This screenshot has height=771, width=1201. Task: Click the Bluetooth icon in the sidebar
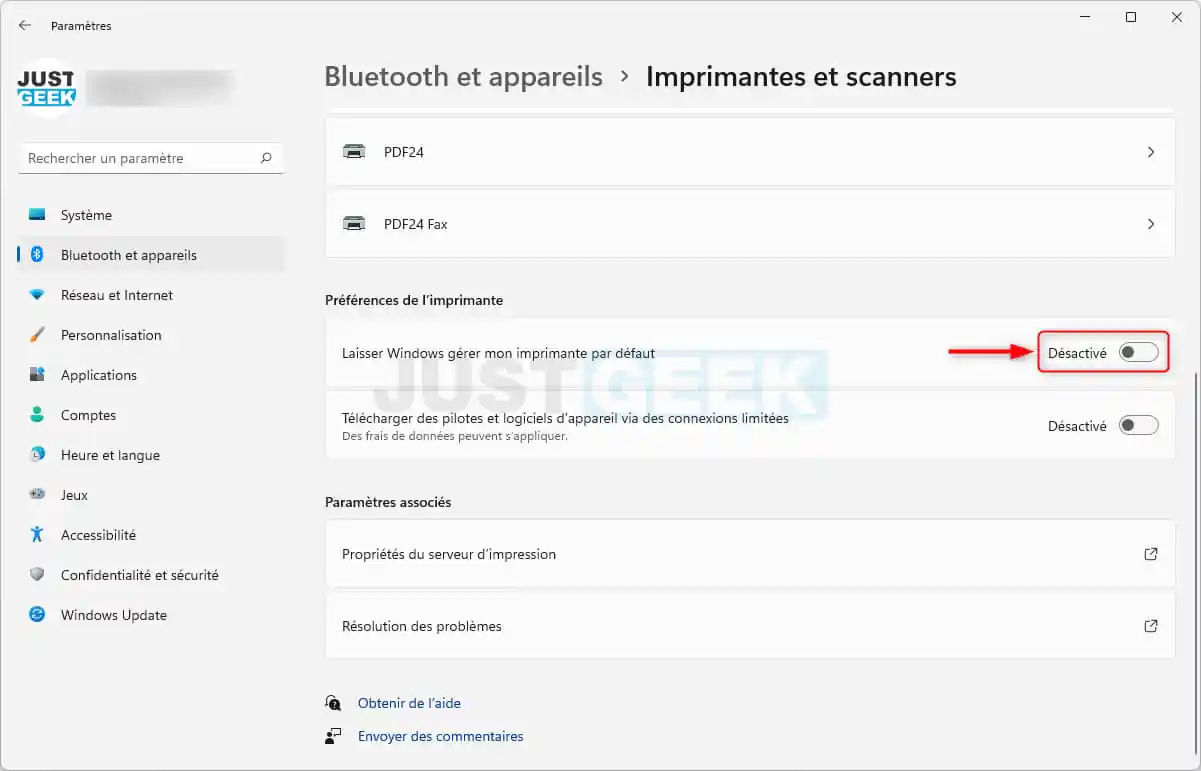coord(37,255)
